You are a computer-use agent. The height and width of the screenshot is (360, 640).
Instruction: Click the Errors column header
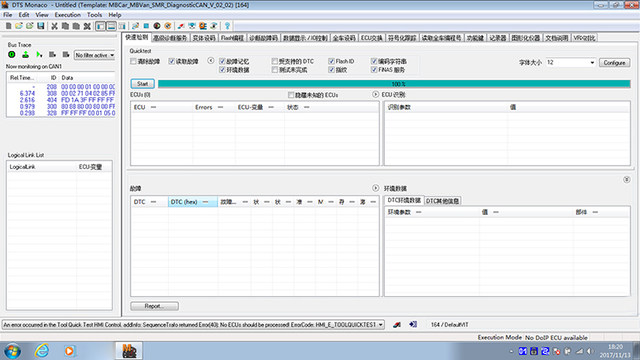(213, 107)
